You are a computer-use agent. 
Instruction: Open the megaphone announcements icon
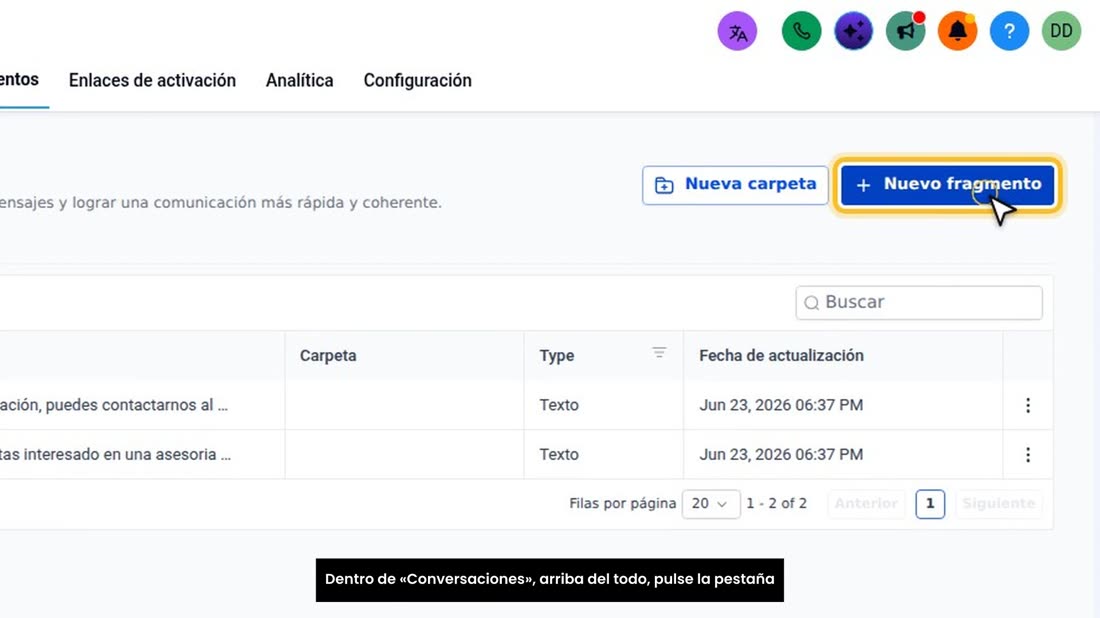pos(906,32)
